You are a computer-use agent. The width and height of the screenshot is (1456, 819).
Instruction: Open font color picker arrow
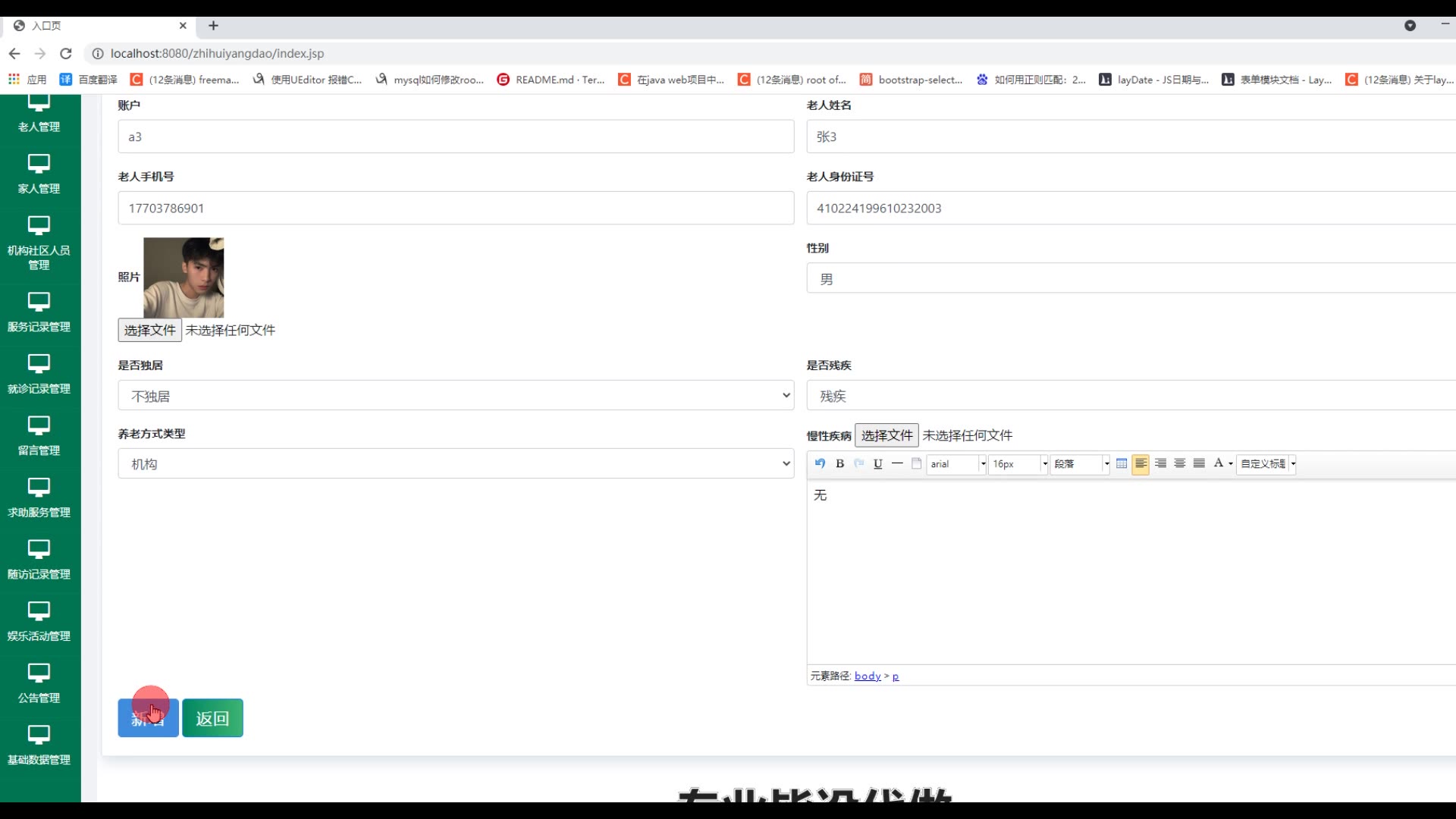click(x=1230, y=463)
